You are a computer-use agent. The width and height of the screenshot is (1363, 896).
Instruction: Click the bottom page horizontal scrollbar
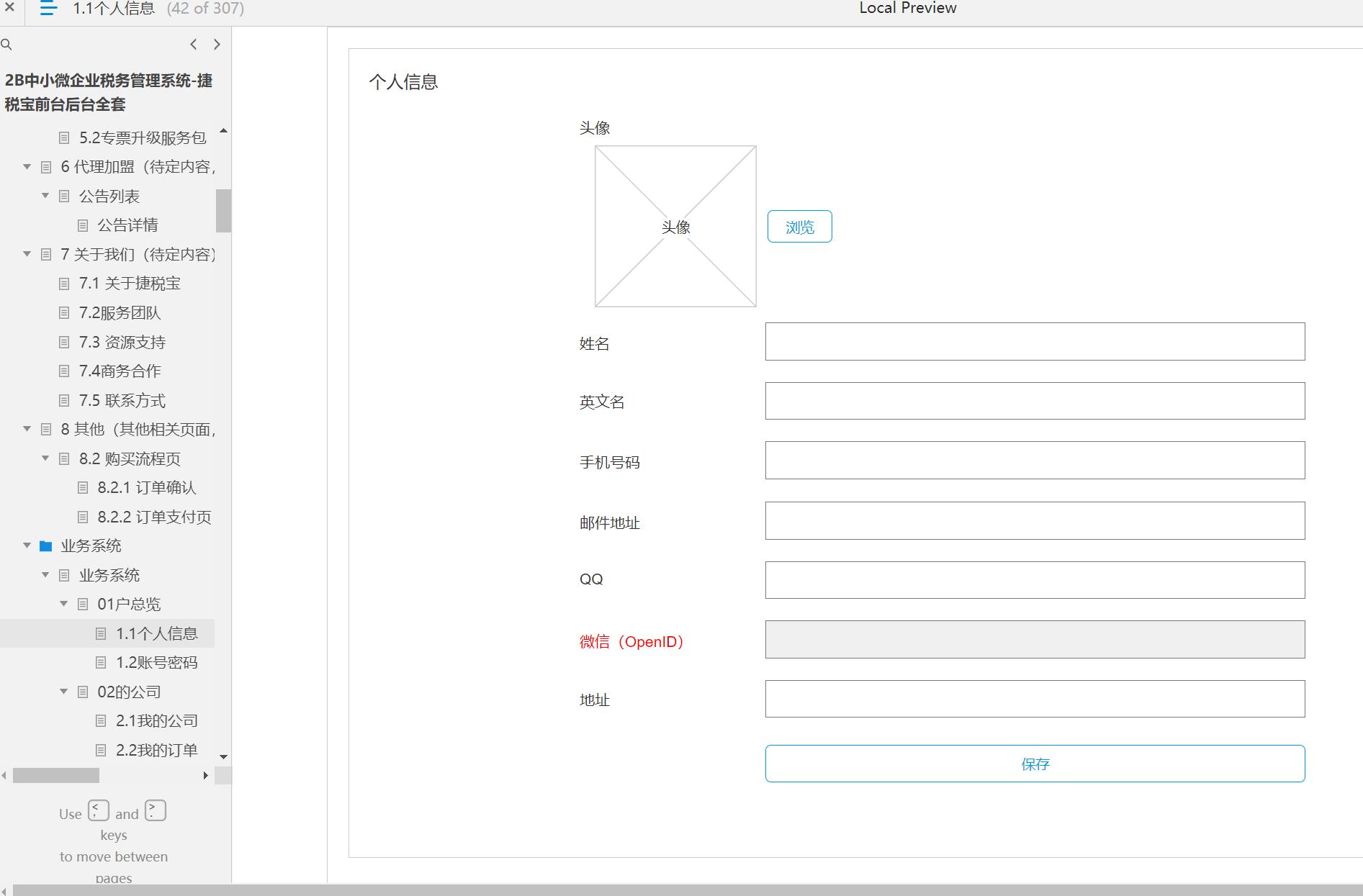688,890
